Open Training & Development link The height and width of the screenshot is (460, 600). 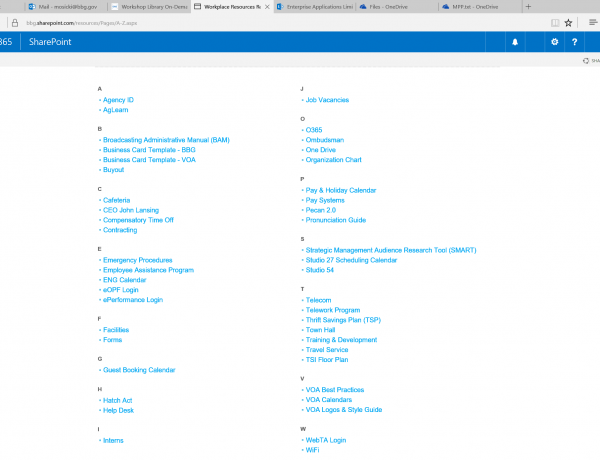pyautogui.click(x=341, y=340)
